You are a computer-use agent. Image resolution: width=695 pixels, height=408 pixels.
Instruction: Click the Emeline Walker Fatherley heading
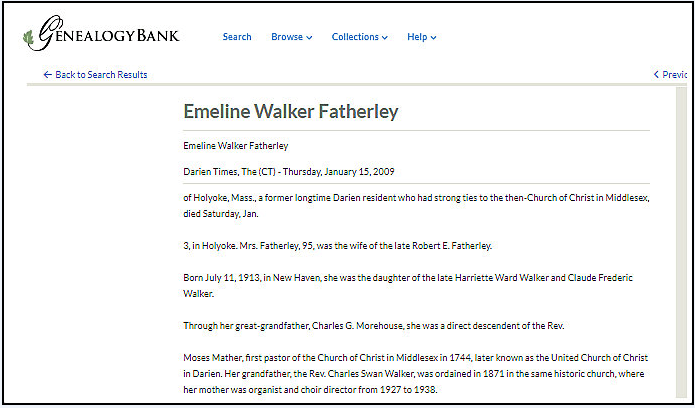tap(291, 111)
